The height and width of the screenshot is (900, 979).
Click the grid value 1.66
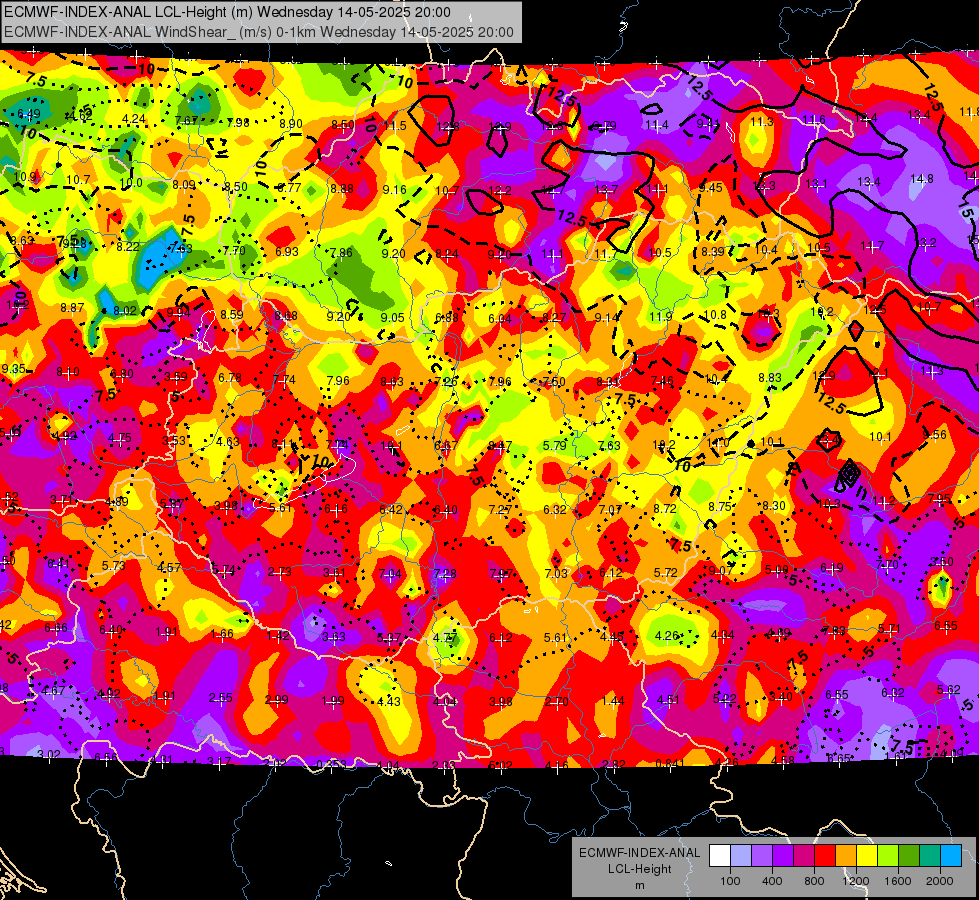222,633
